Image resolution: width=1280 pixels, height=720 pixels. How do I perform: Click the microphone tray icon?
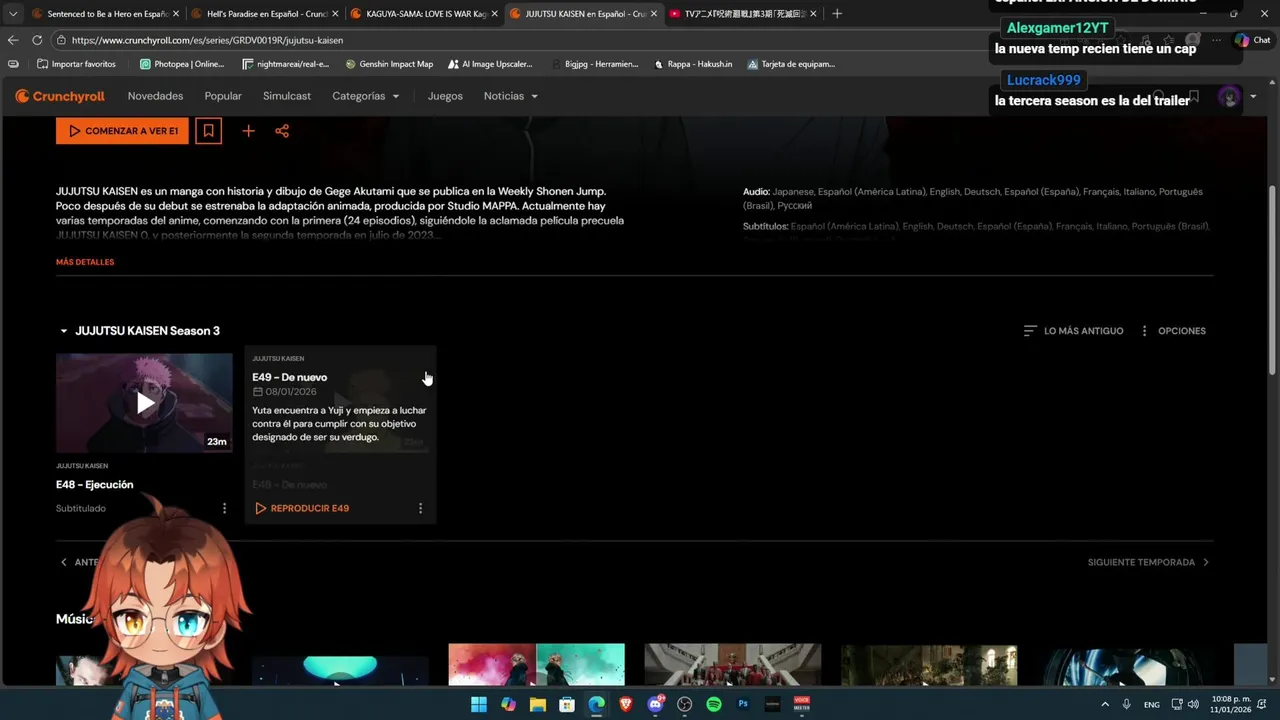(1127, 704)
